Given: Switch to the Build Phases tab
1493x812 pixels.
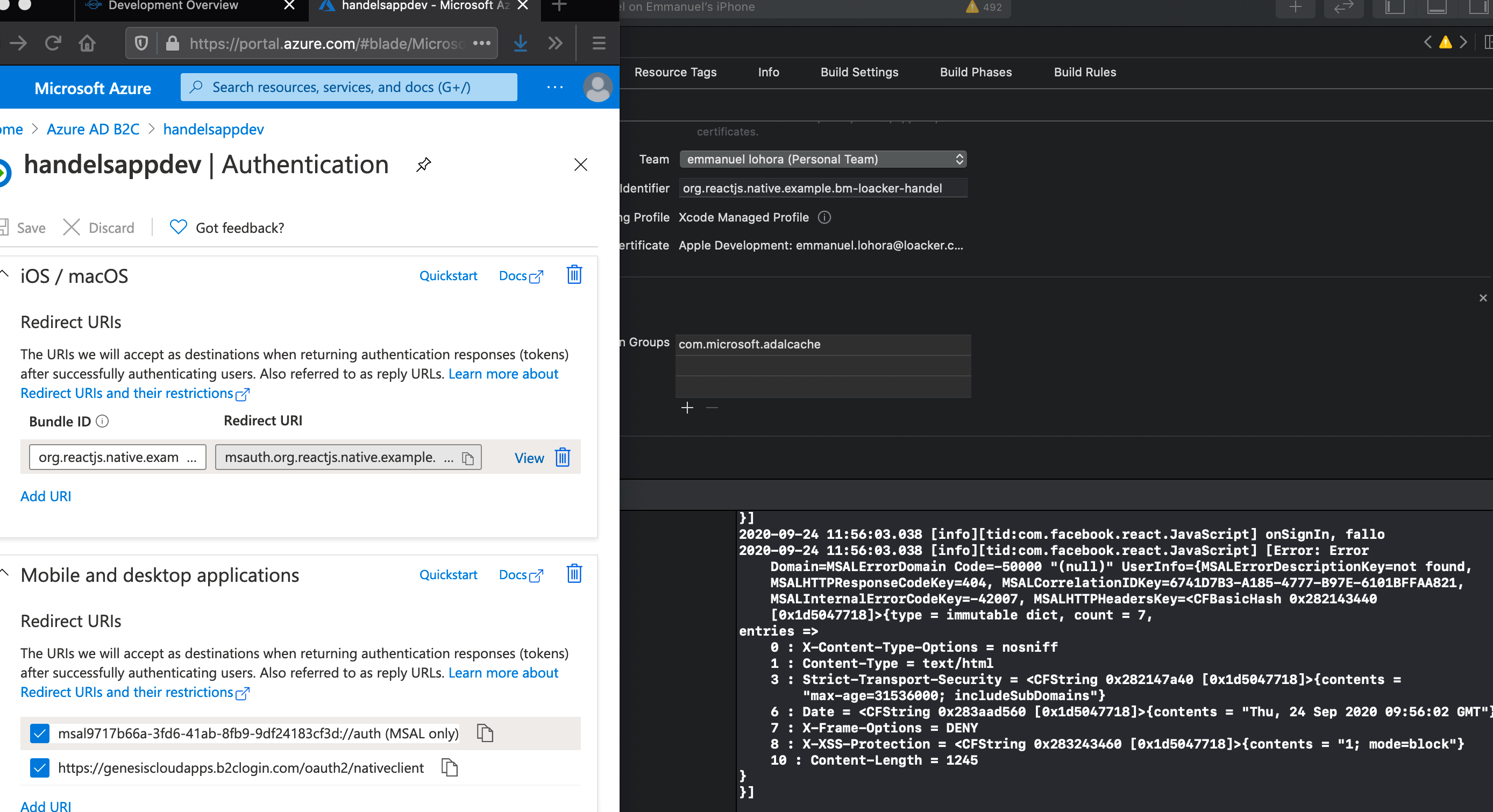Looking at the screenshot, I should pos(976,72).
